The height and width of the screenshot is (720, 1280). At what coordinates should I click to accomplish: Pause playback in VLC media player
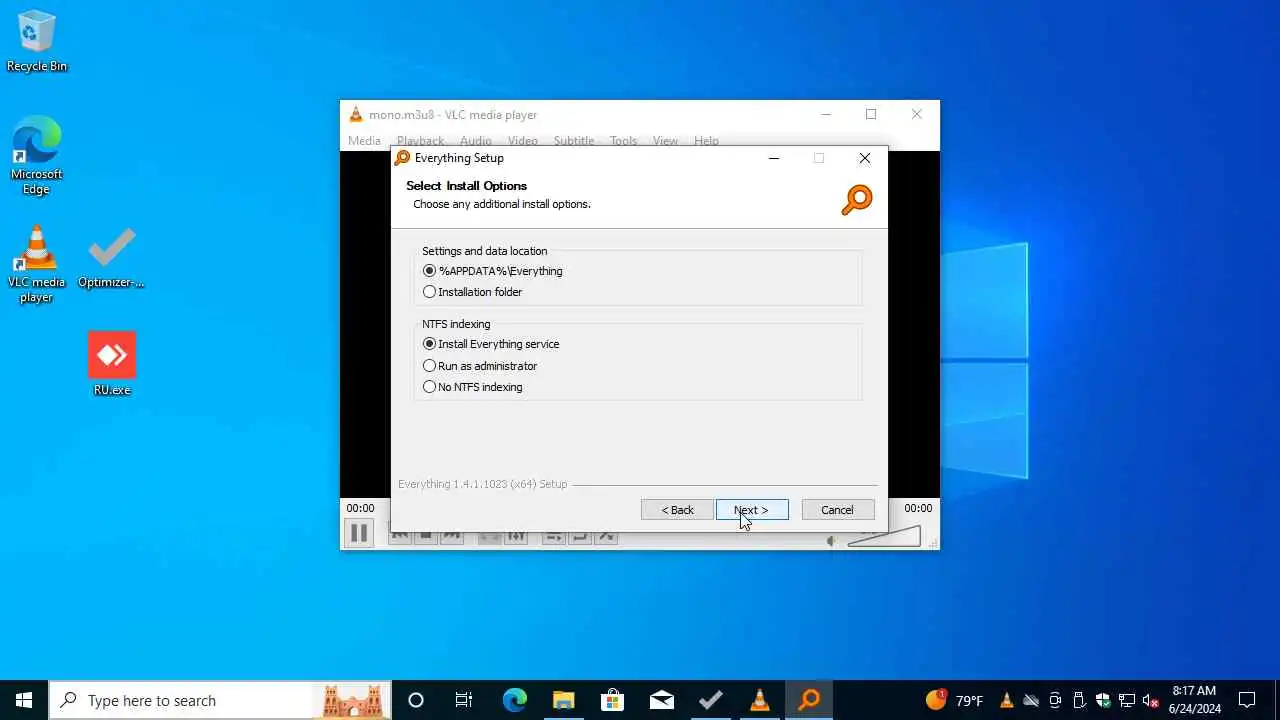pyautogui.click(x=359, y=533)
